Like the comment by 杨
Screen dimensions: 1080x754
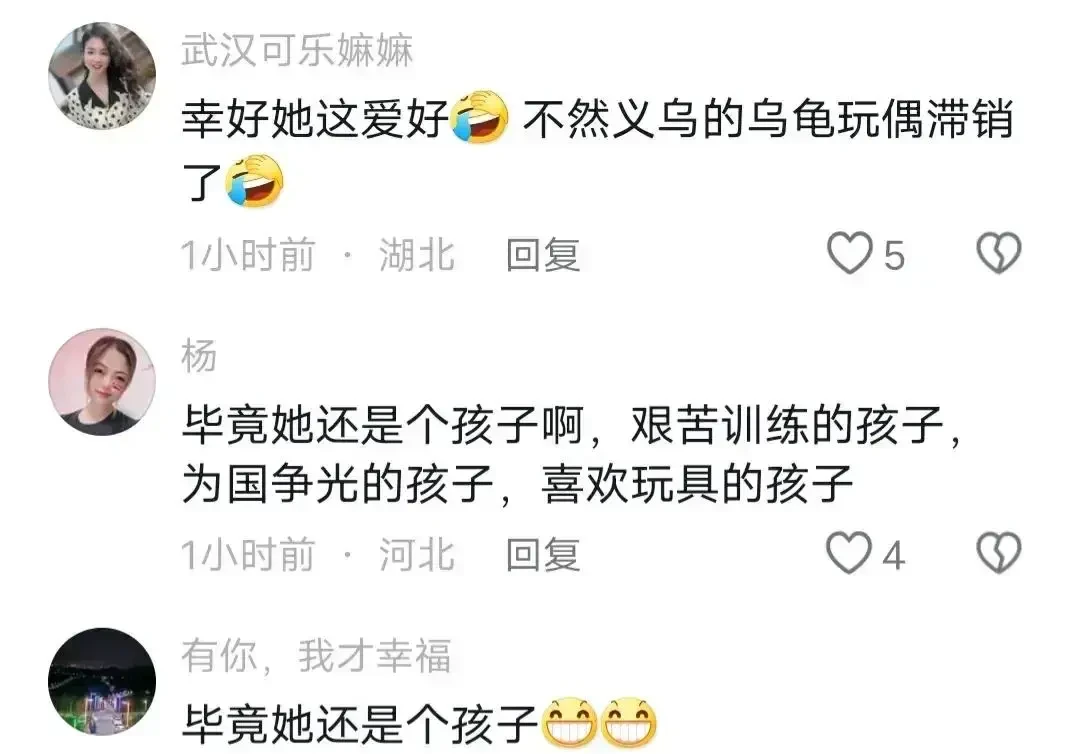[x=849, y=553]
